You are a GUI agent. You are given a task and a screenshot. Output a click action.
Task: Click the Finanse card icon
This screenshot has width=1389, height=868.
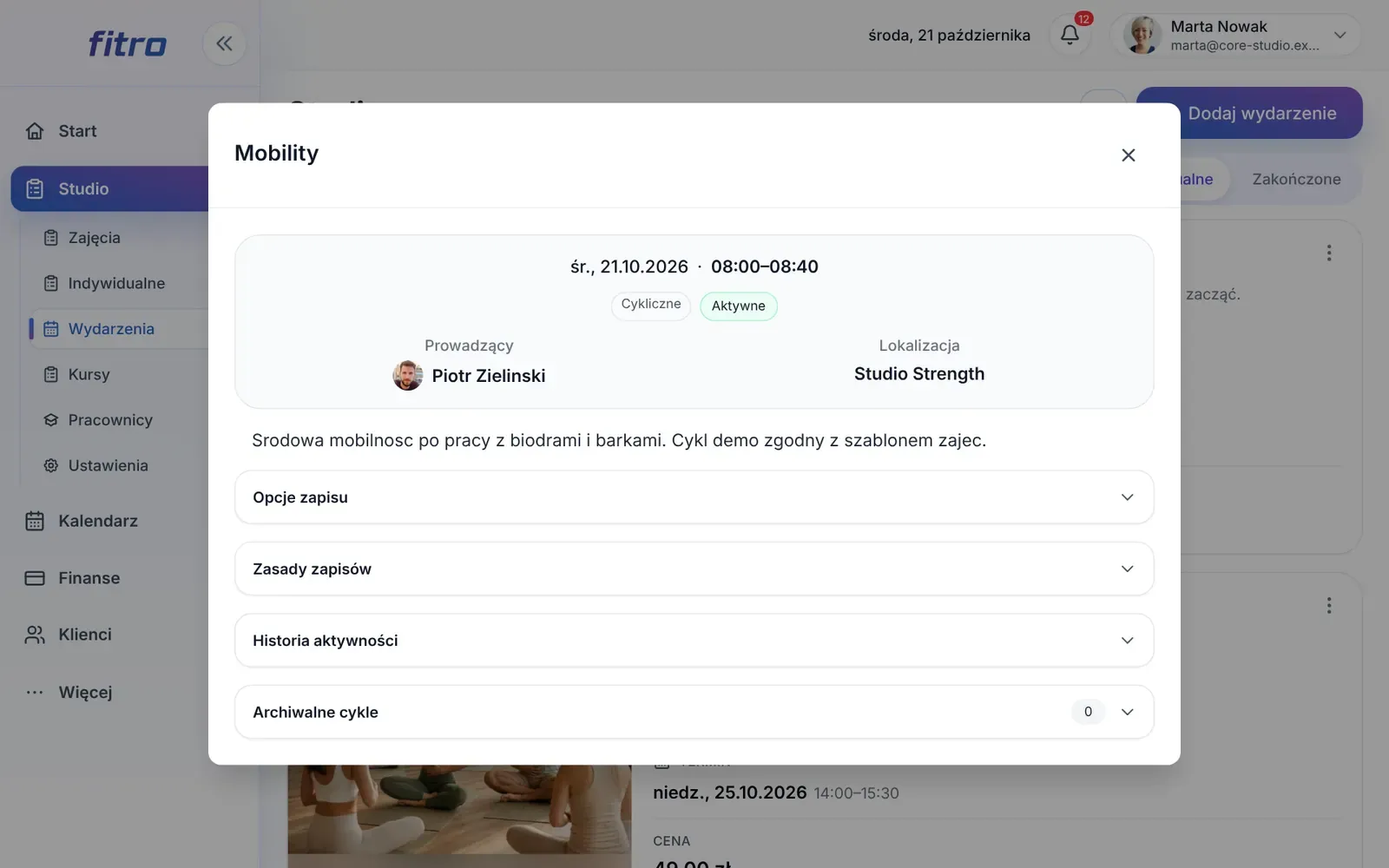(x=35, y=578)
